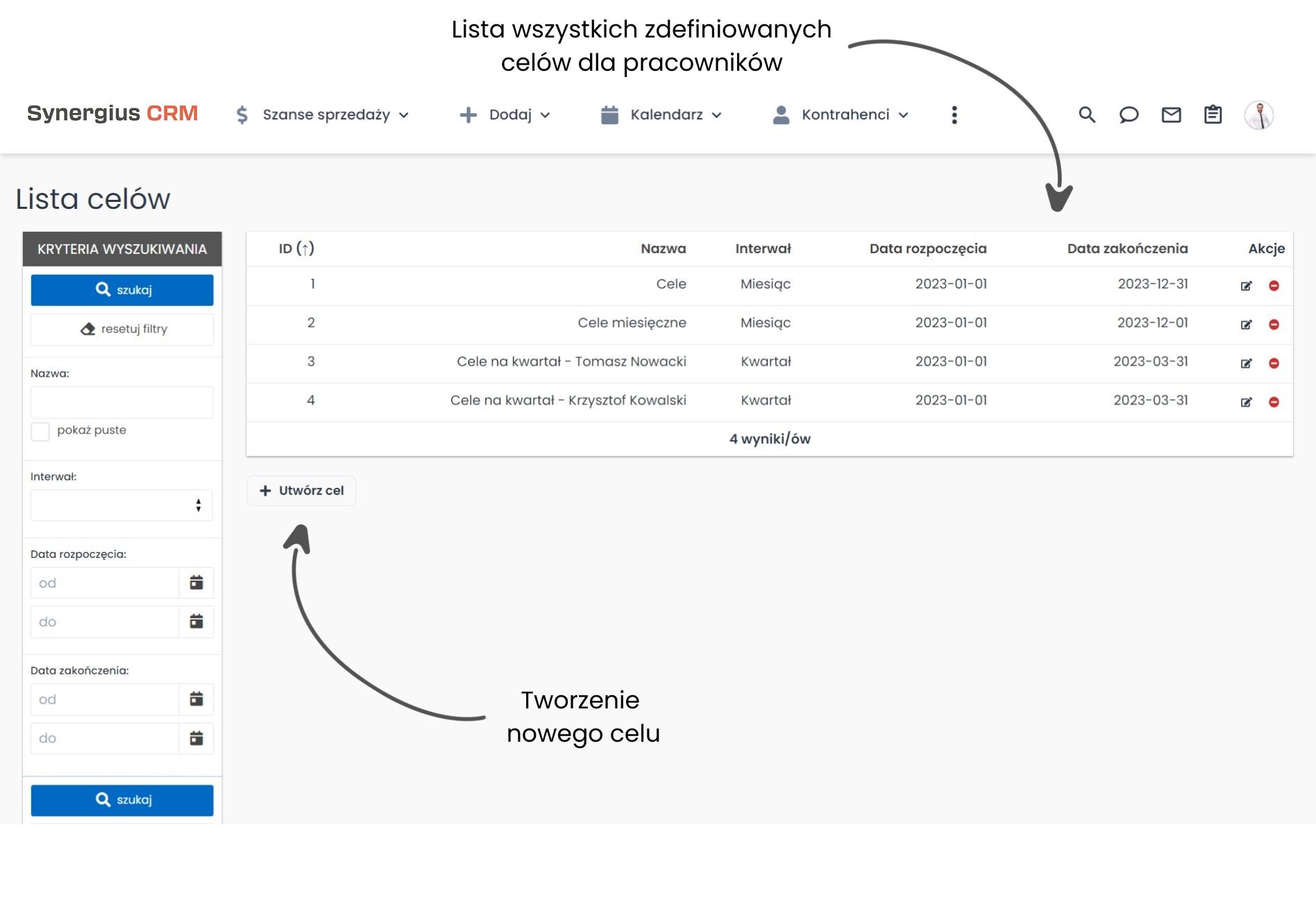1316x902 pixels.
Task: Open the Interwał dropdown
Action: tap(121, 505)
